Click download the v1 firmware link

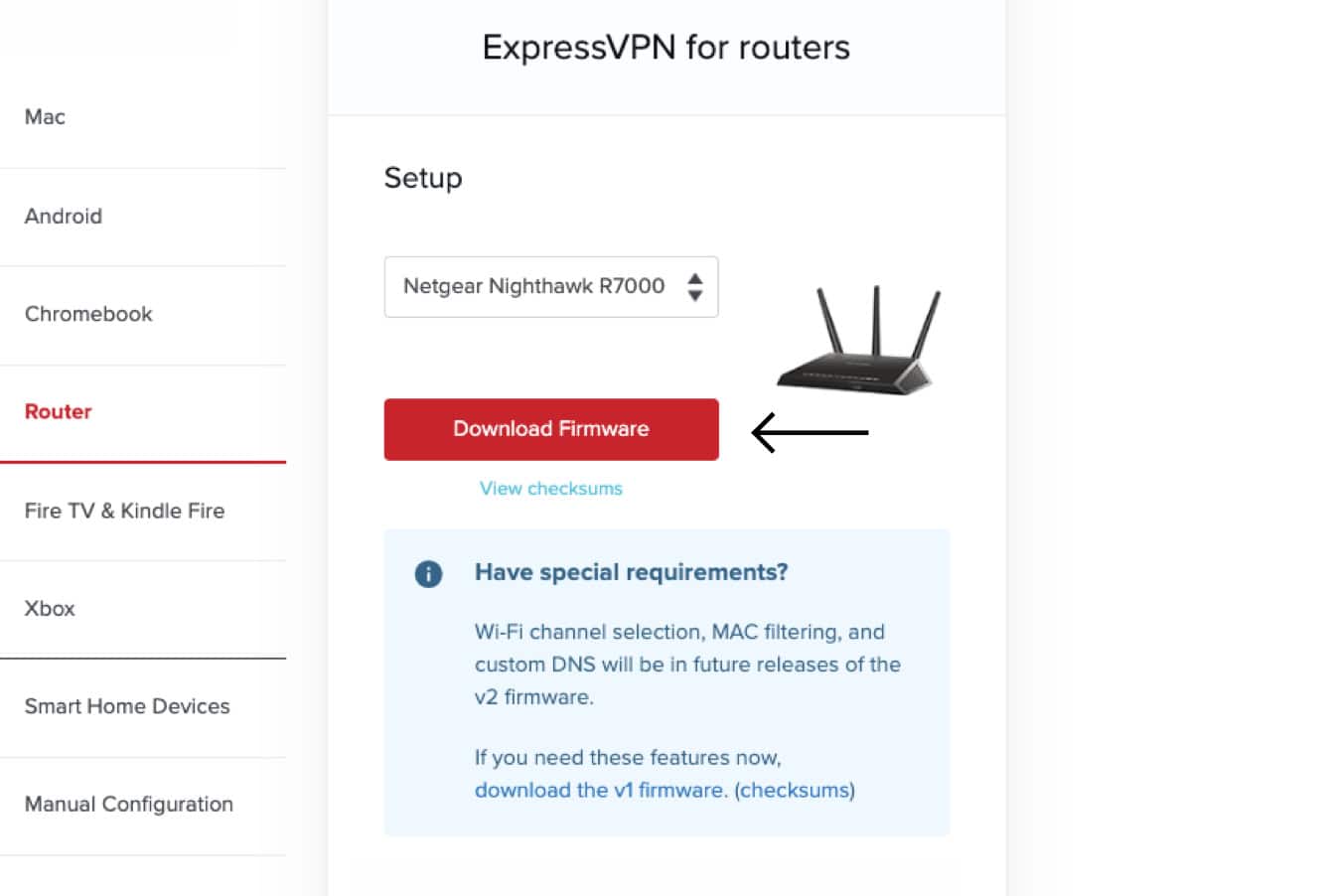[600, 791]
